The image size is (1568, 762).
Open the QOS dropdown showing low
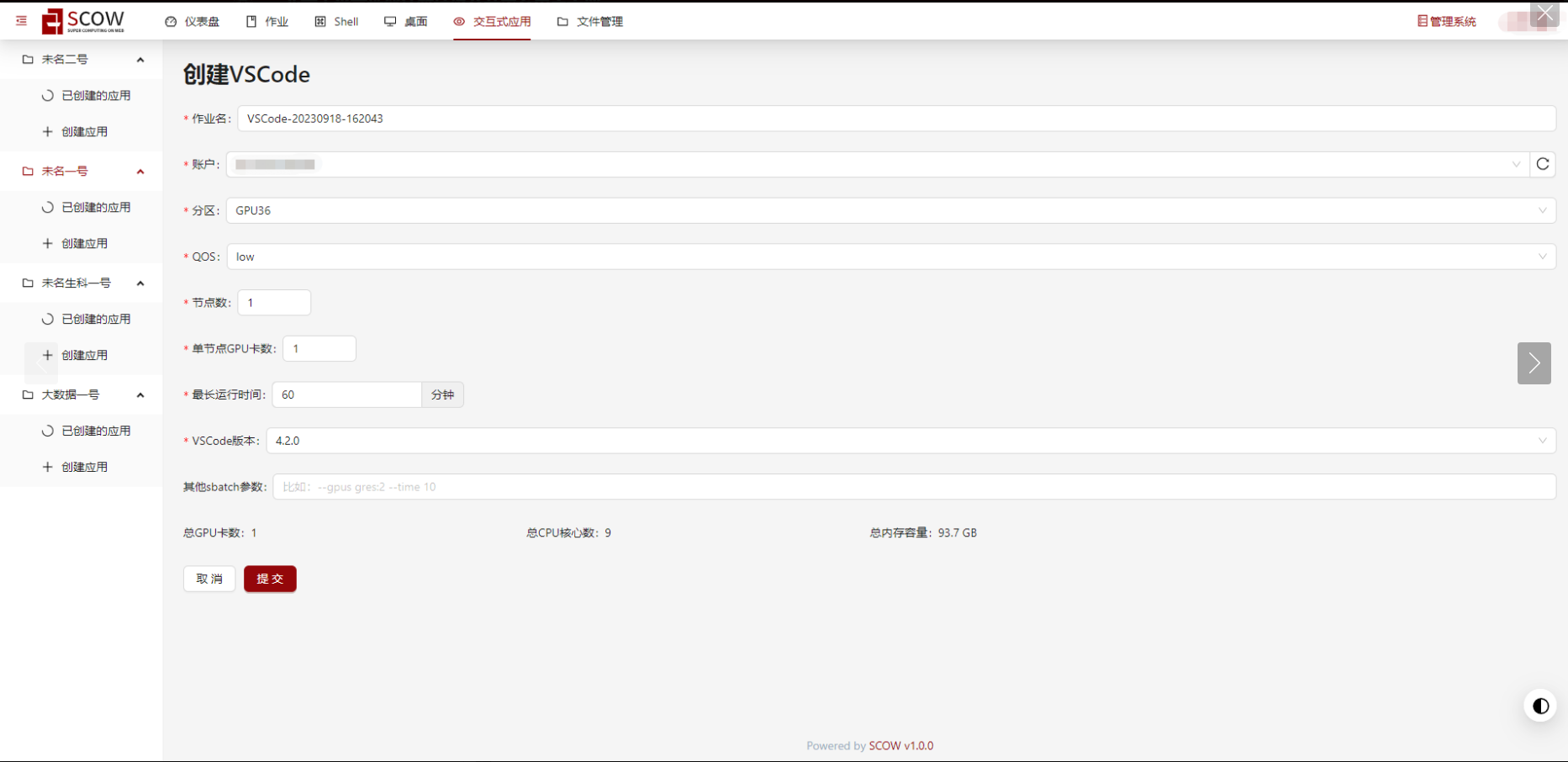coord(891,257)
